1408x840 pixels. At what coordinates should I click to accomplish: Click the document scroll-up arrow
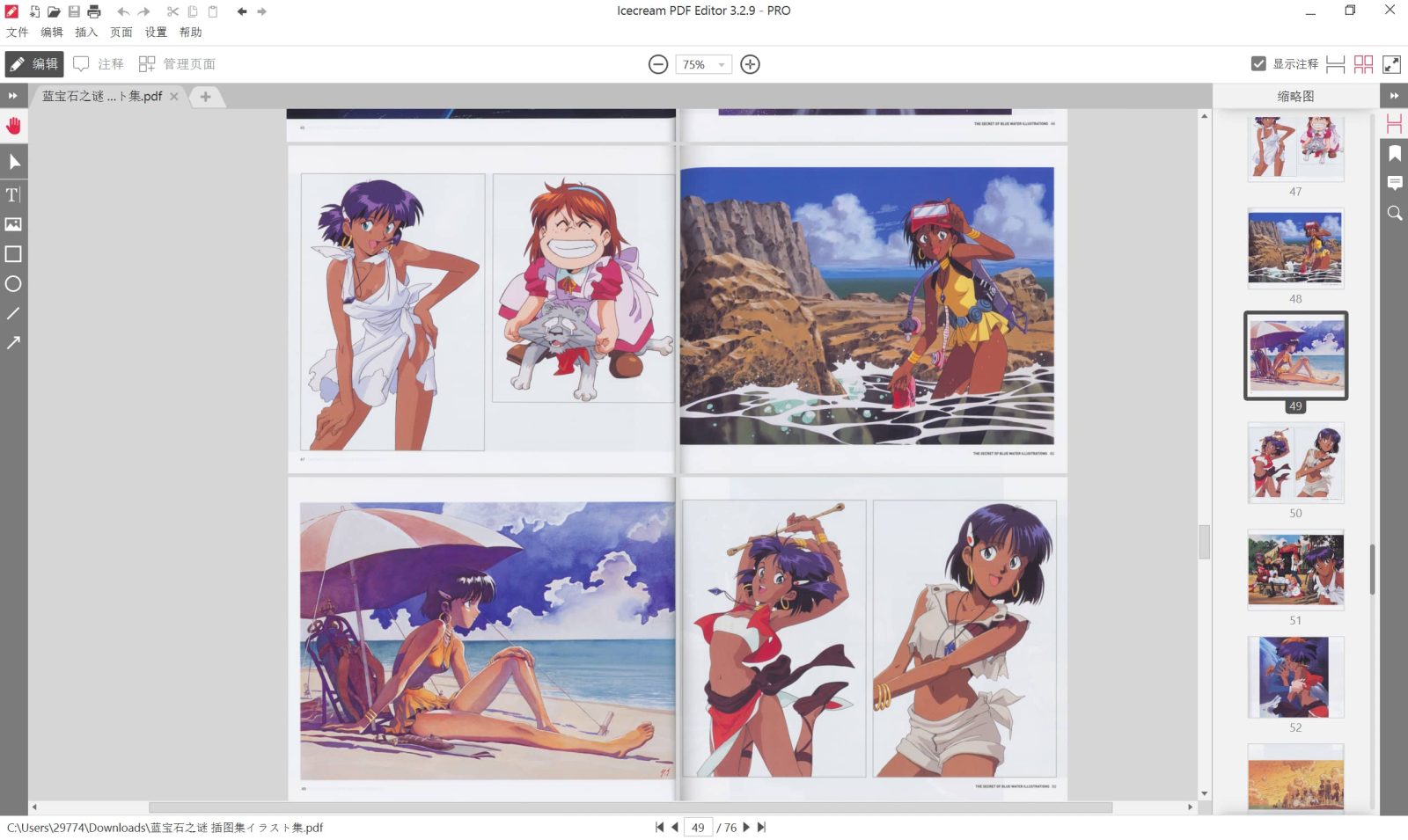(1204, 116)
